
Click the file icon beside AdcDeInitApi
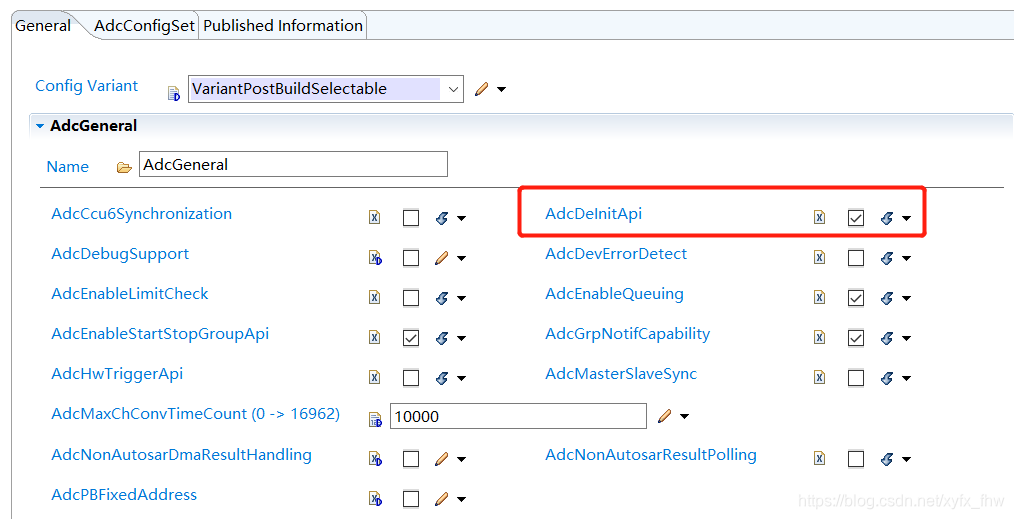click(819, 218)
